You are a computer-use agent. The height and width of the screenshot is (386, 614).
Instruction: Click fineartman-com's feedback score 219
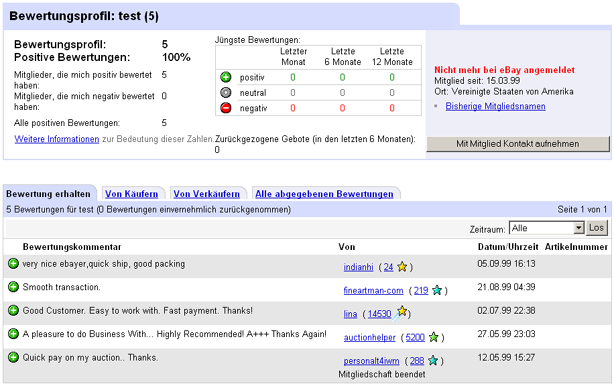[x=421, y=291]
